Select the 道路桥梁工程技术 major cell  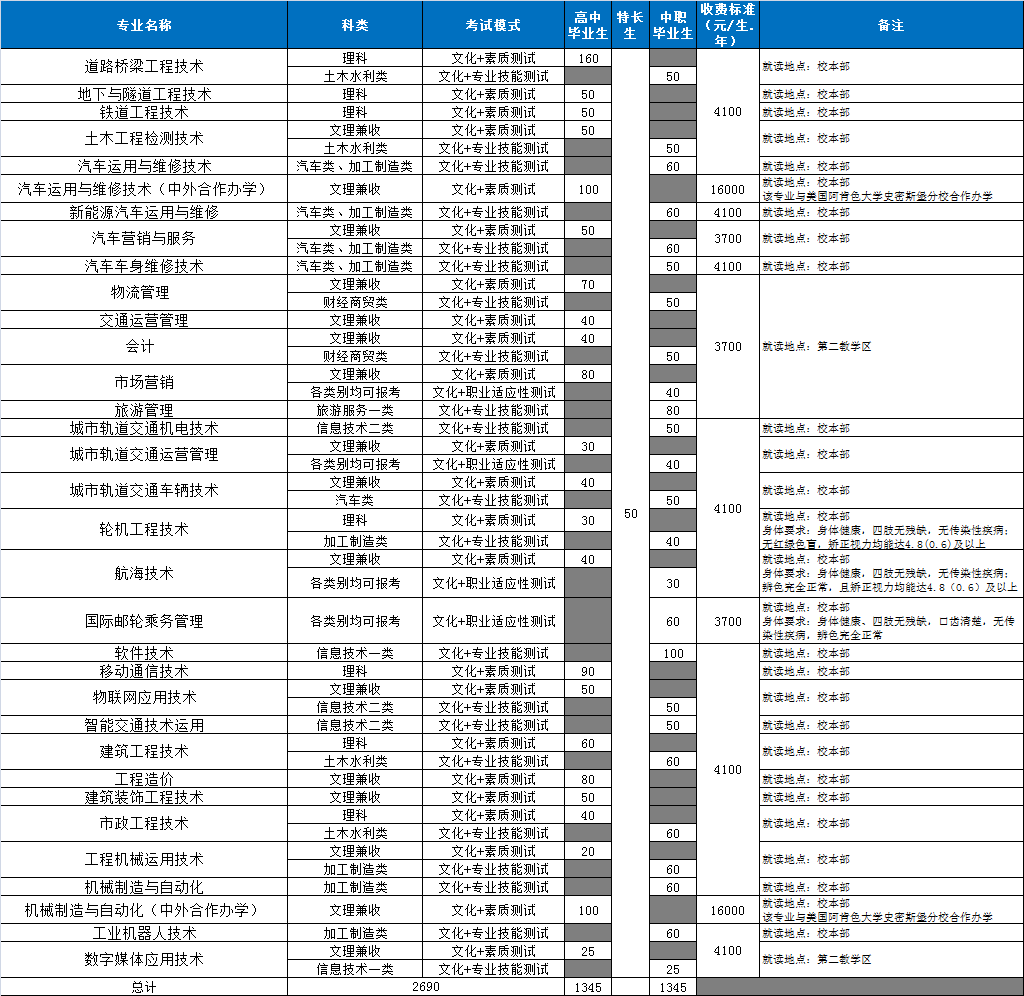143,67
